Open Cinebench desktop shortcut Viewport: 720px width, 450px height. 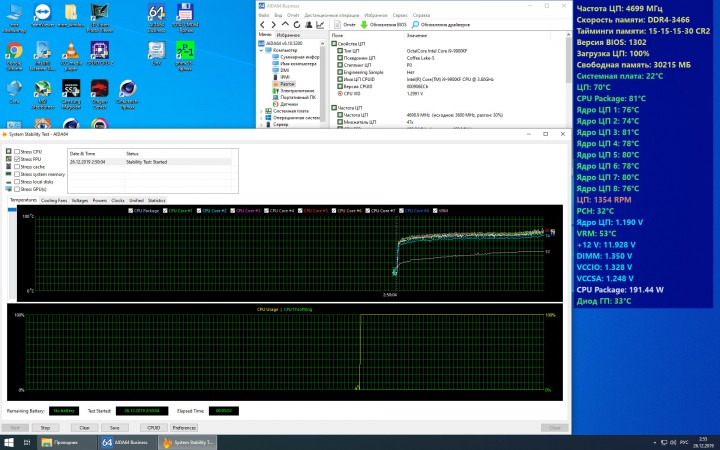[x=128, y=95]
